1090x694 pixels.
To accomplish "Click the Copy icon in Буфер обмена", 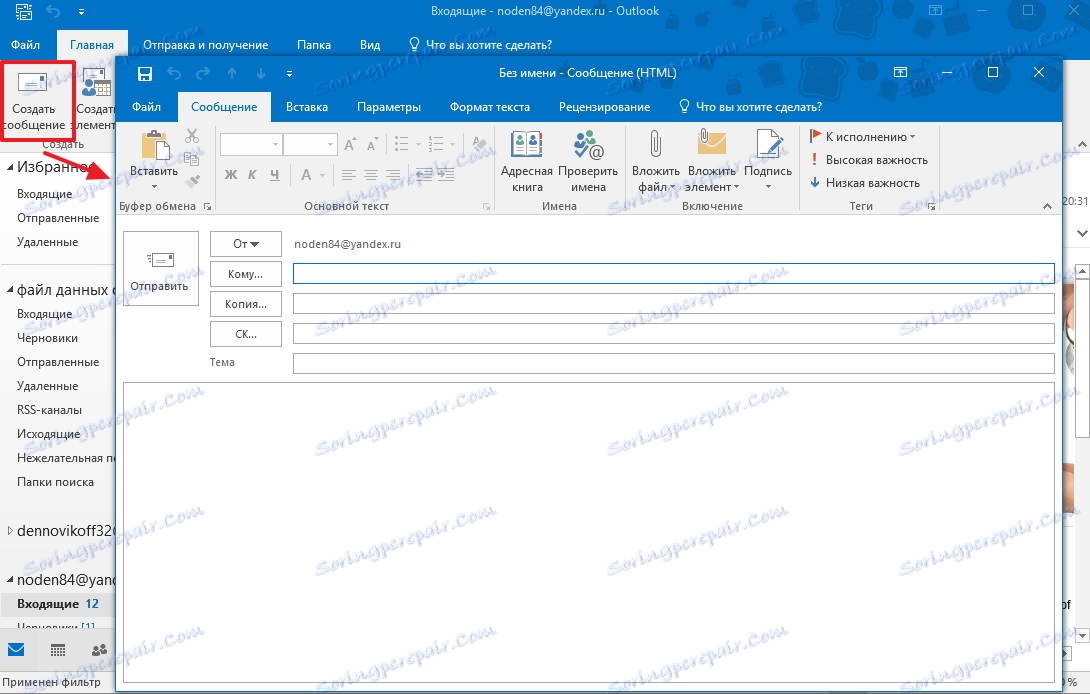I will pyautogui.click(x=192, y=159).
